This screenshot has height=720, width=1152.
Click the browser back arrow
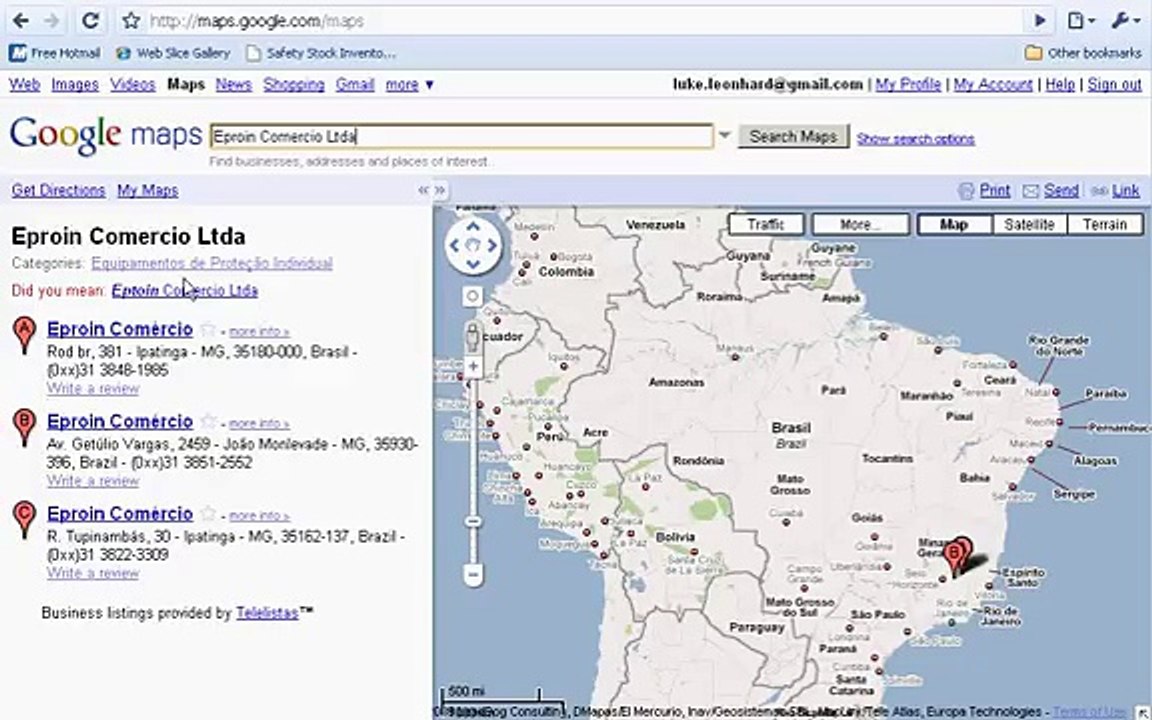pos(21,21)
